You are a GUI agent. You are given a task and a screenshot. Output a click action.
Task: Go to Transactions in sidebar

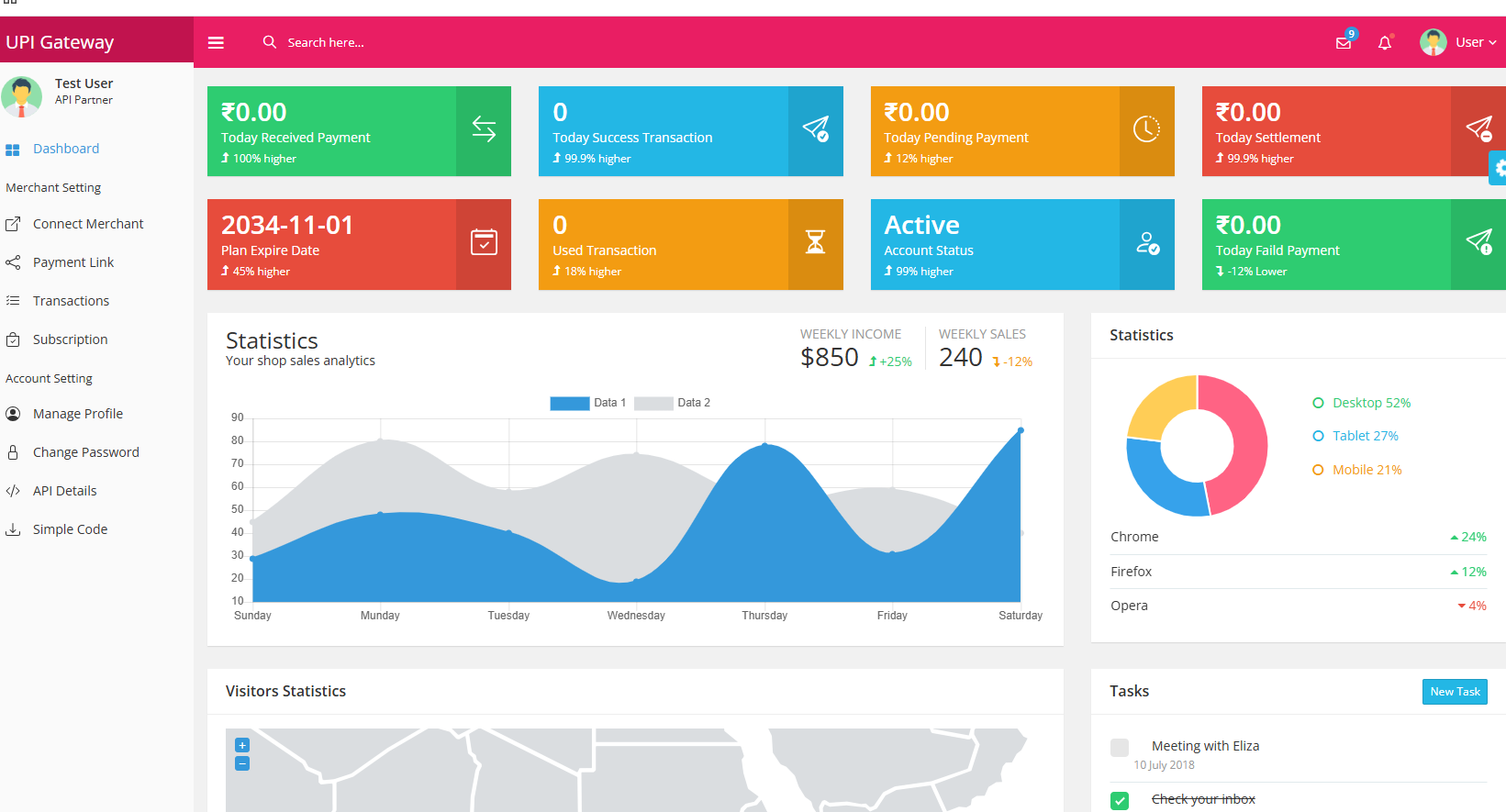71,301
